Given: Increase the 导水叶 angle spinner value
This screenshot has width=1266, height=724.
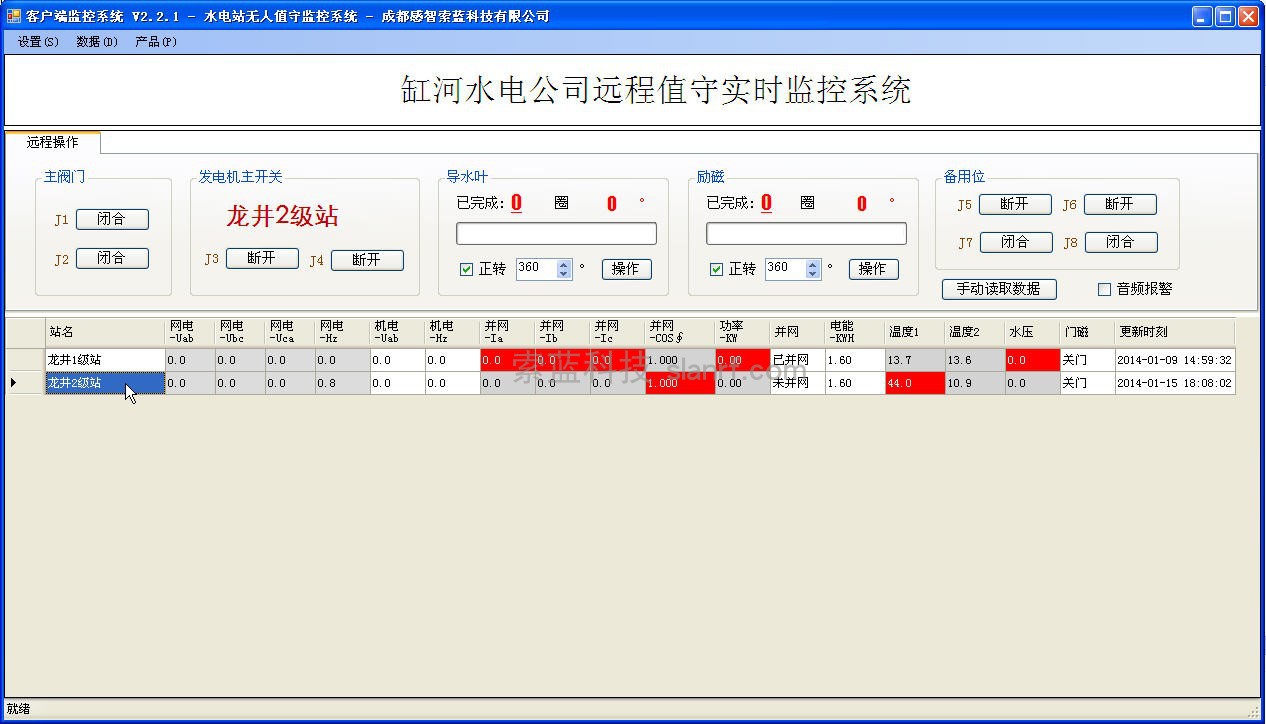Looking at the screenshot, I should [564, 264].
